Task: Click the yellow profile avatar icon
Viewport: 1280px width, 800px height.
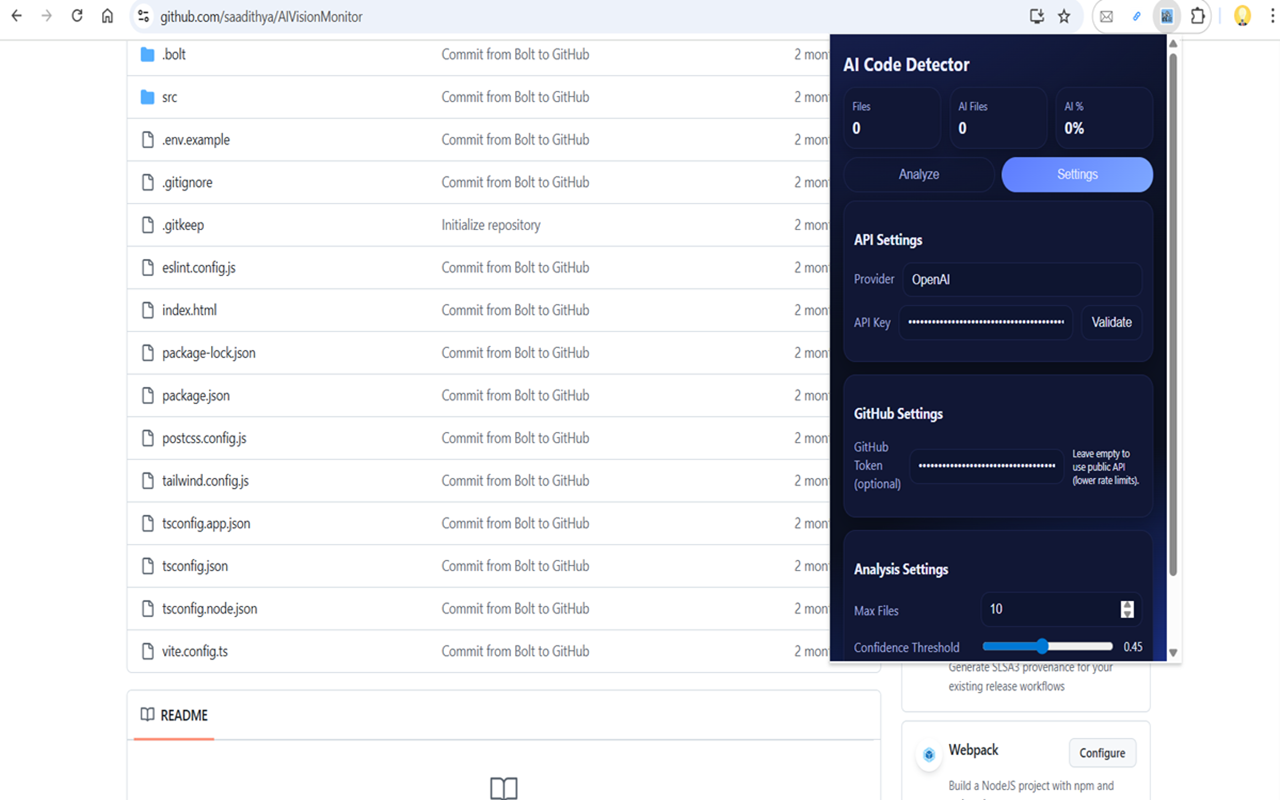Action: (1242, 16)
